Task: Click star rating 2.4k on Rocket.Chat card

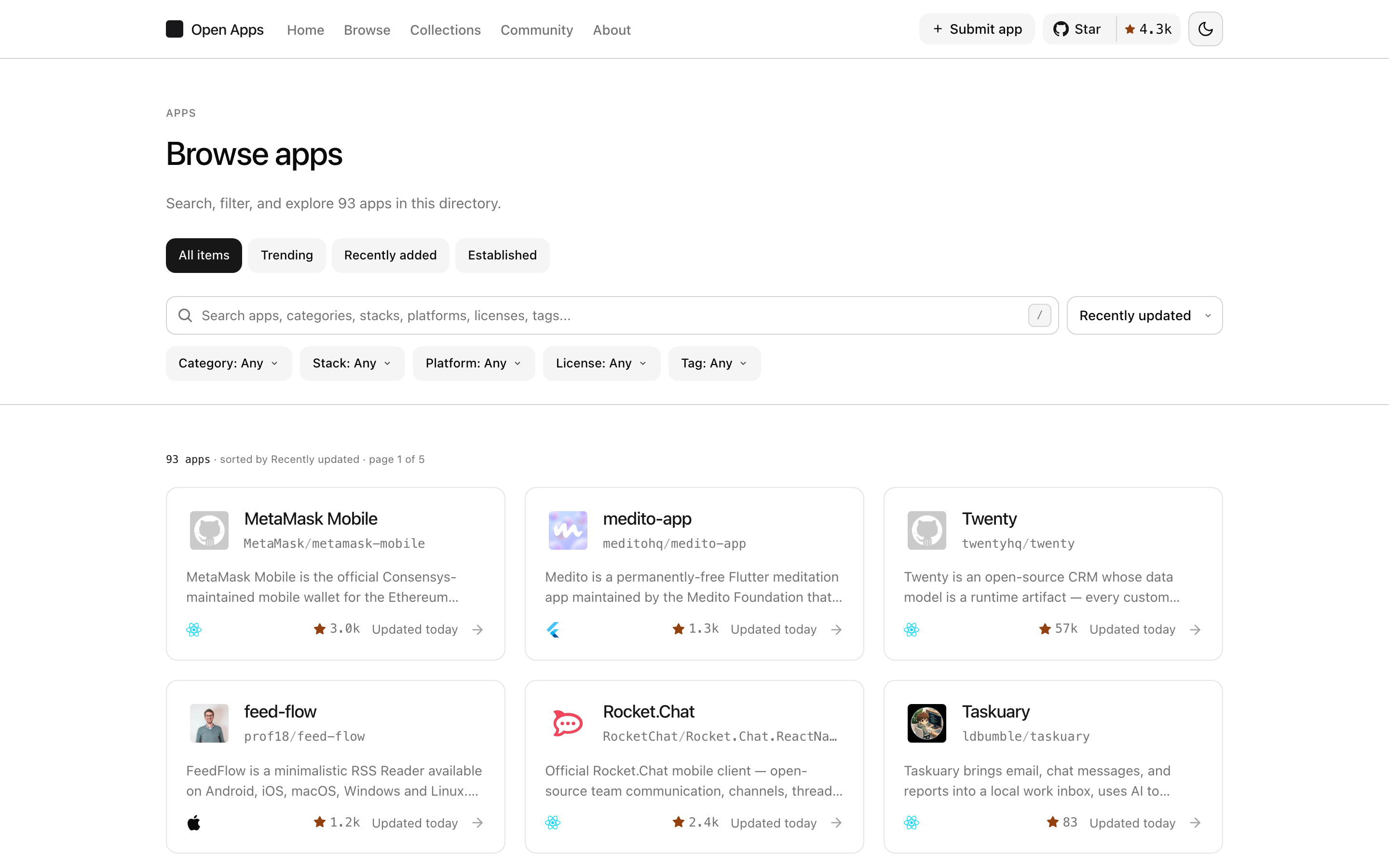Action: [695, 822]
